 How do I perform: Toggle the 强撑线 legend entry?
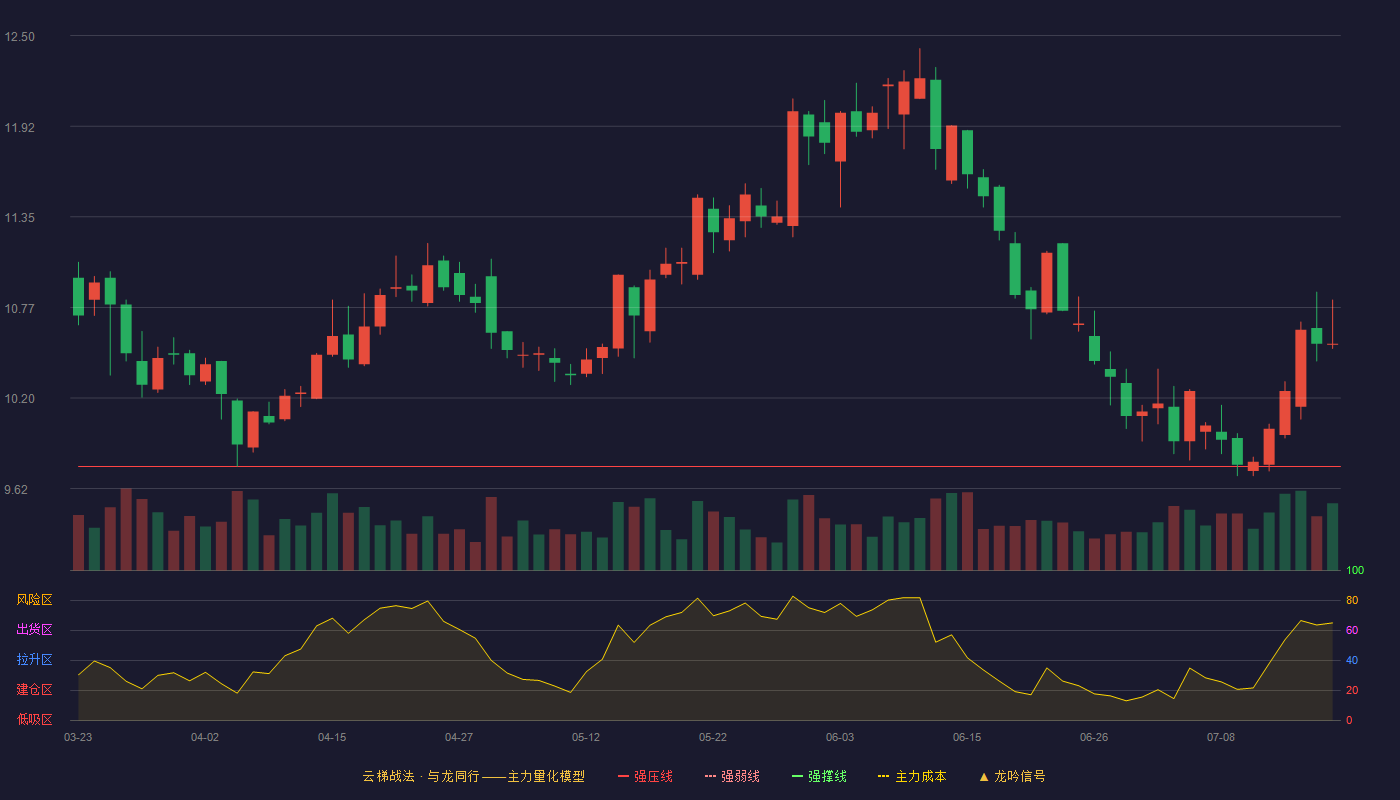(x=819, y=776)
